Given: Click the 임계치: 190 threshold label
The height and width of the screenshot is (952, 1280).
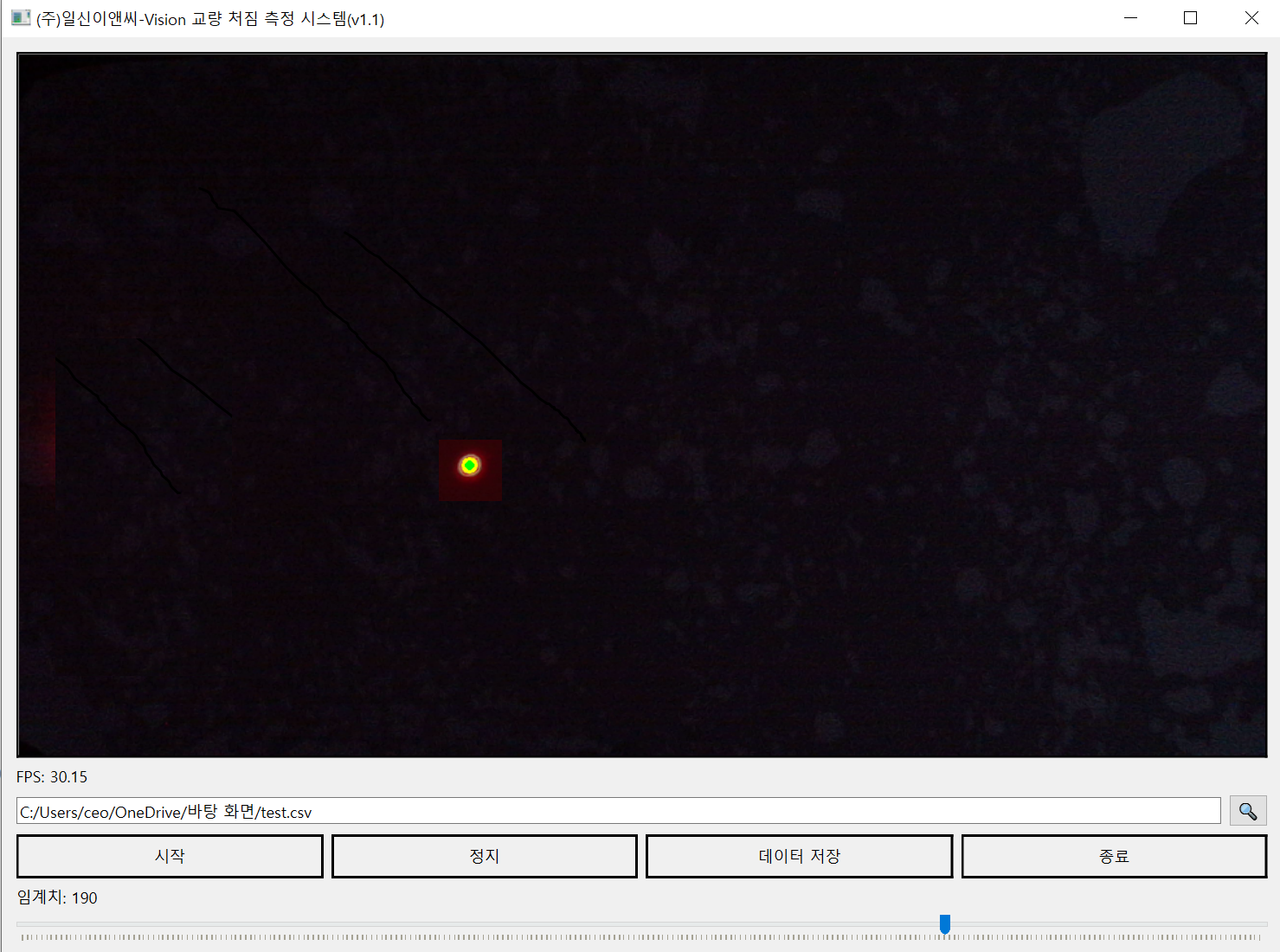Looking at the screenshot, I should tap(57, 897).
